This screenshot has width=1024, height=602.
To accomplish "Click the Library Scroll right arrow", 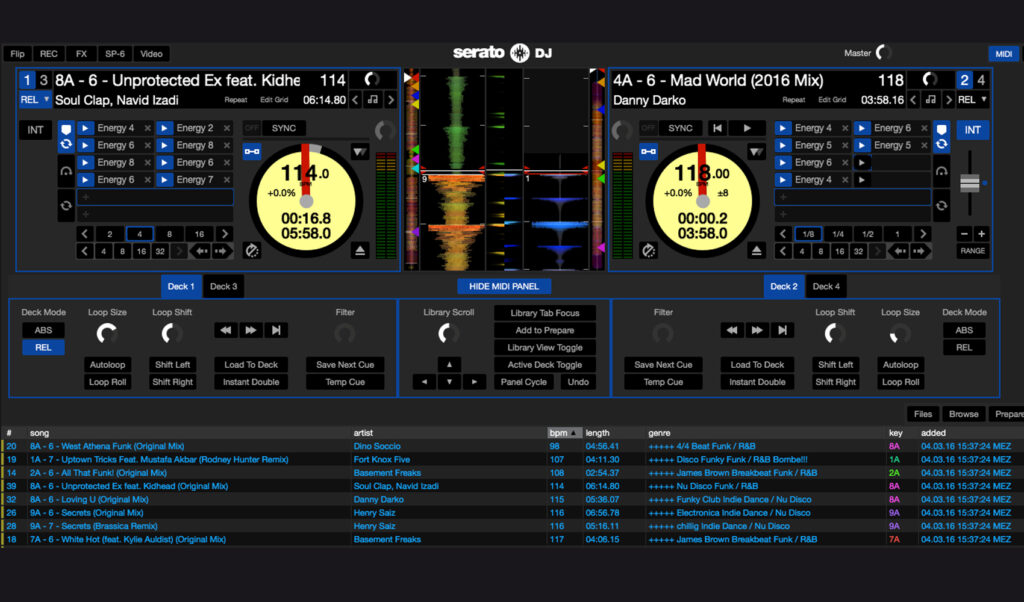I will point(474,382).
